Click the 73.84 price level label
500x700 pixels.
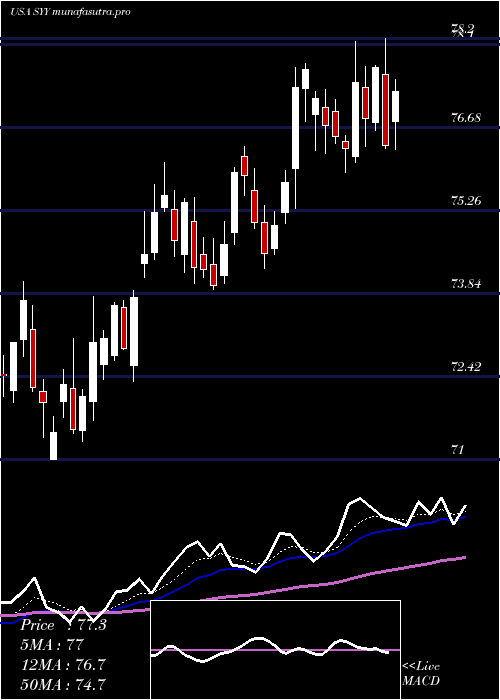tap(466, 283)
